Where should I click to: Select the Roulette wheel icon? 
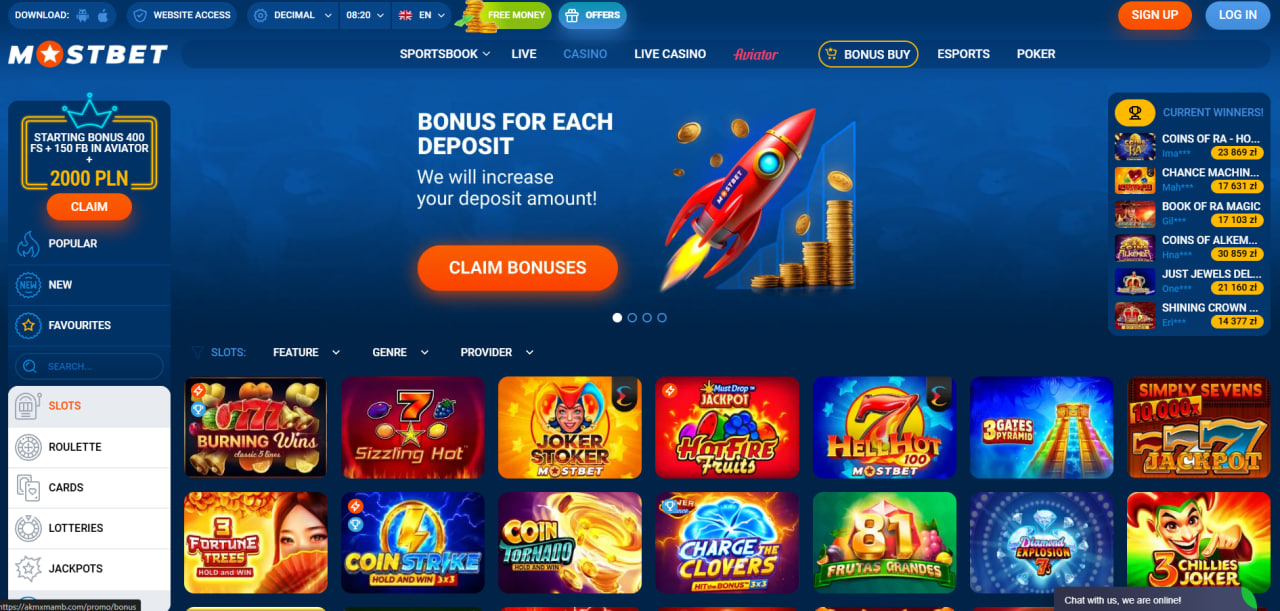pyautogui.click(x=28, y=447)
